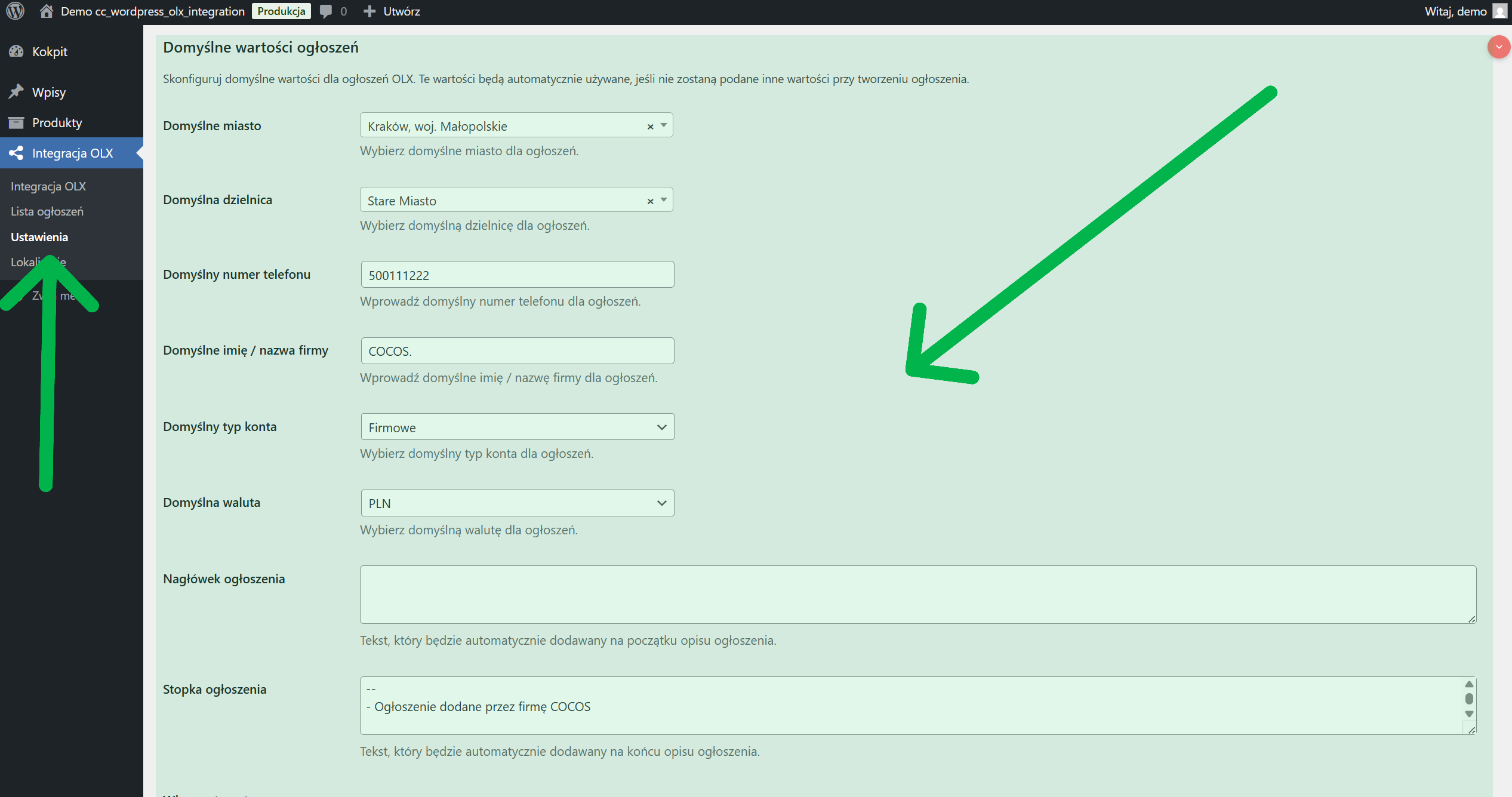This screenshot has width=1512, height=797.
Task: Click the Stopka textarea resize handle
Action: (x=1471, y=730)
